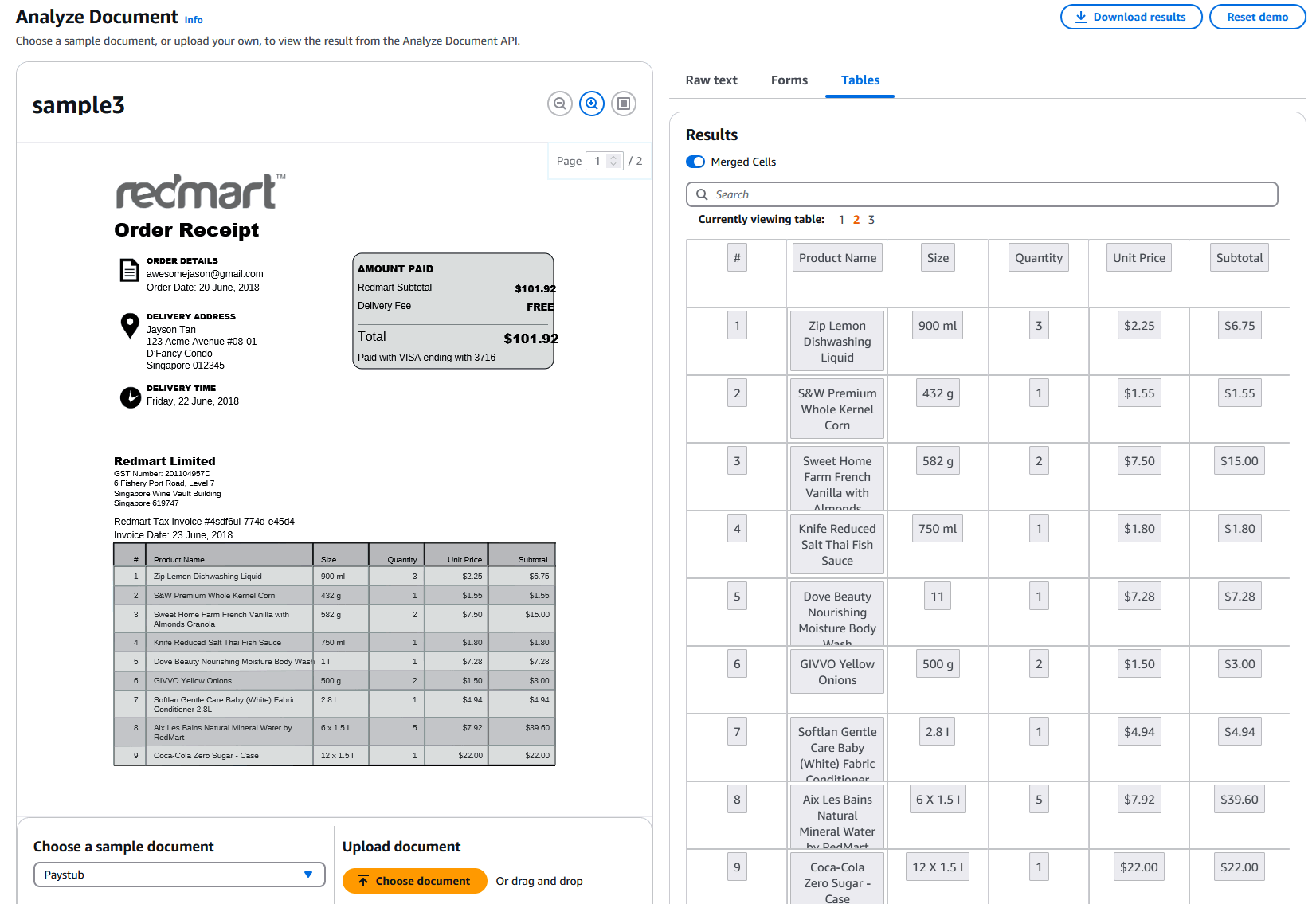Click the 6 X 1.5 l size cell
The height and width of the screenshot is (904, 1316).
point(938,799)
